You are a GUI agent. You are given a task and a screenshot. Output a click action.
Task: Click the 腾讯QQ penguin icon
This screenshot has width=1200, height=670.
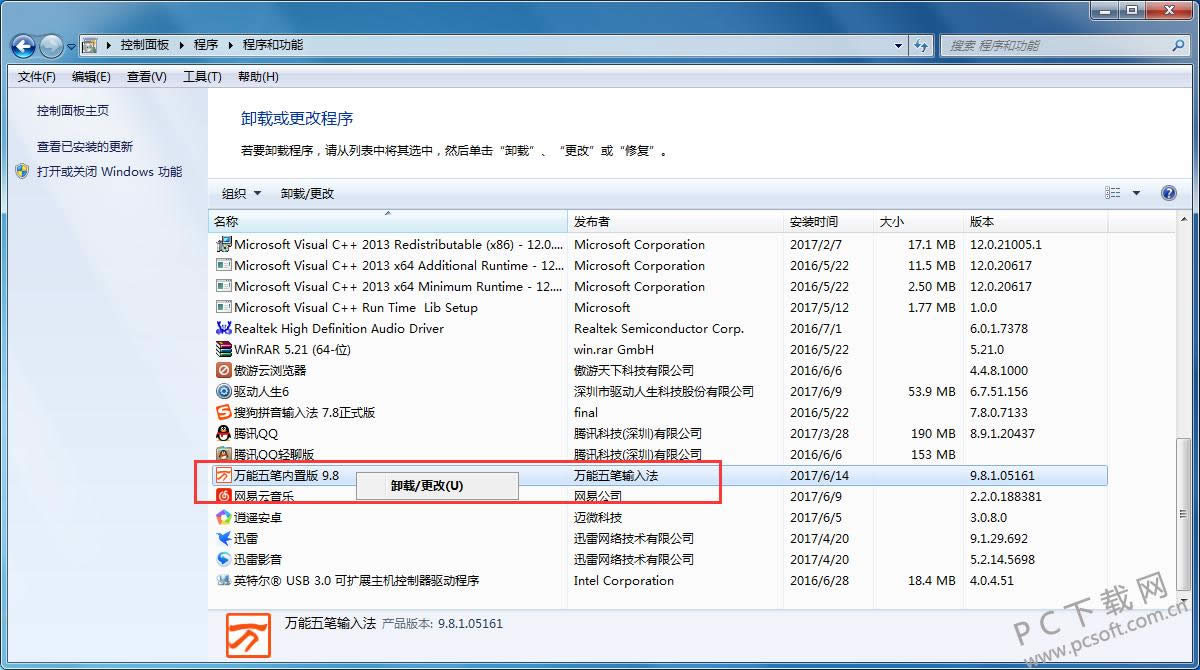click(224, 434)
